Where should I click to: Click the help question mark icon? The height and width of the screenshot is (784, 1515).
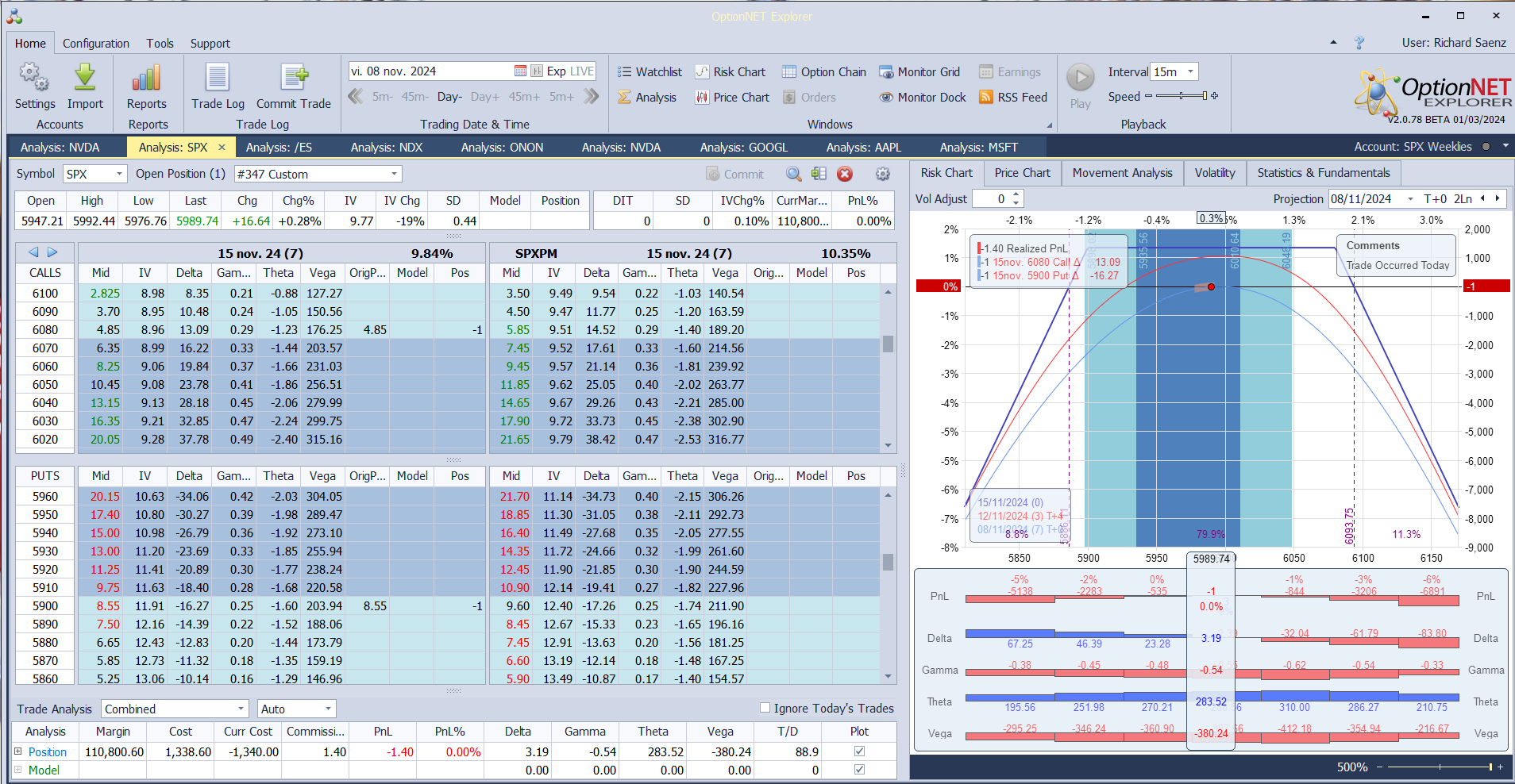click(1359, 43)
